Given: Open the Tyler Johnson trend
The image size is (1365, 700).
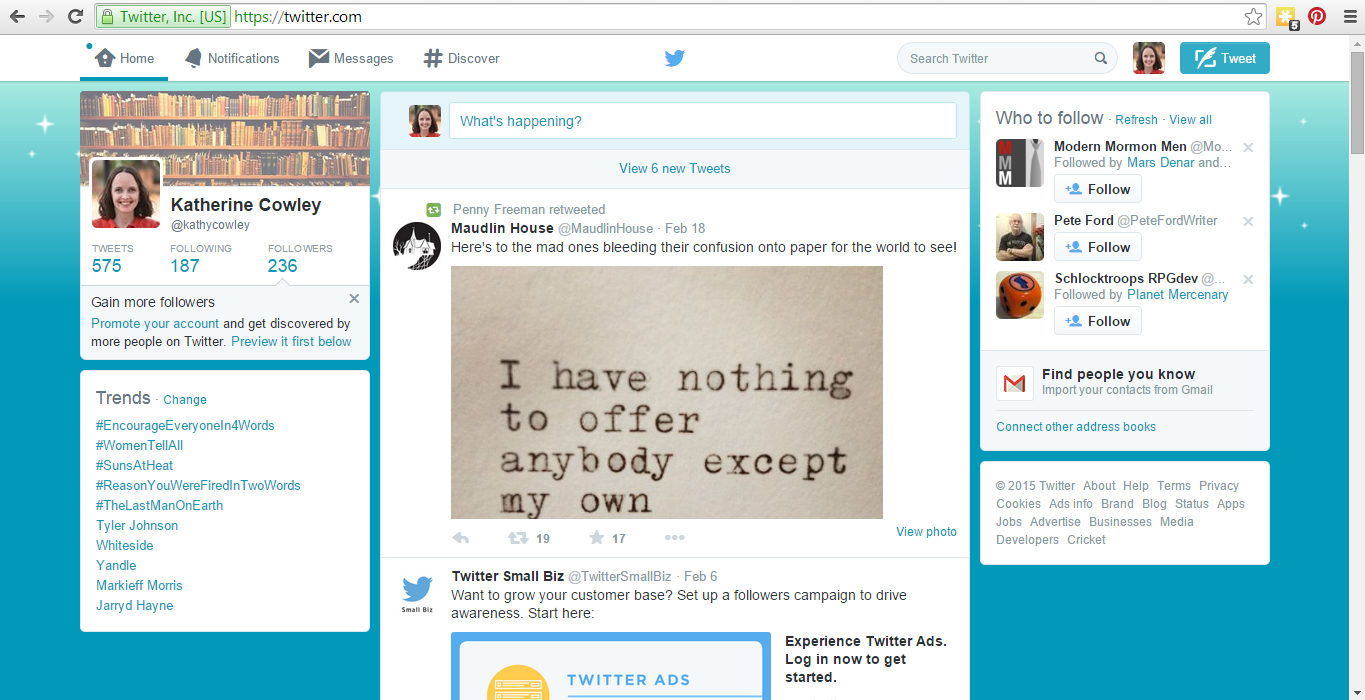Looking at the screenshot, I should tap(137, 525).
